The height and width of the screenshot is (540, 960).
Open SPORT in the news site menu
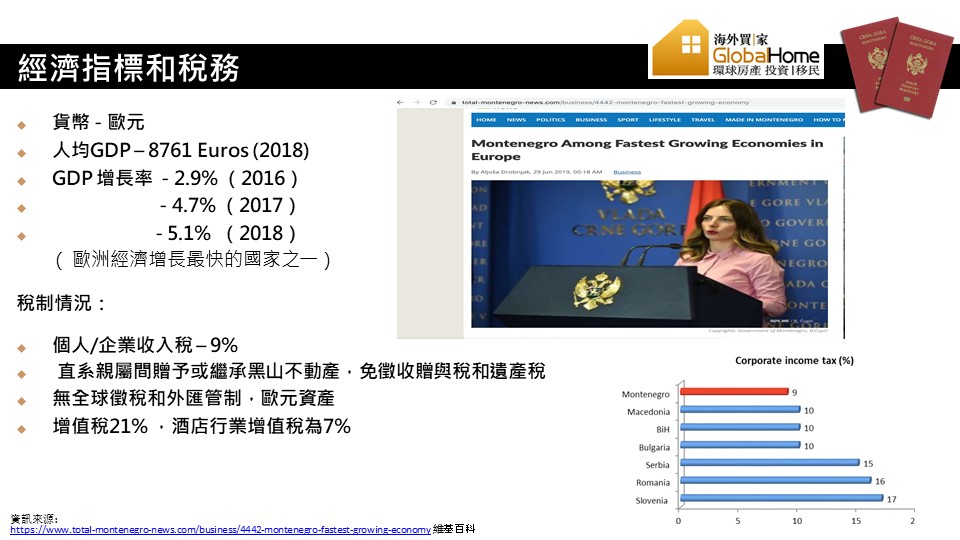(628, 120)
